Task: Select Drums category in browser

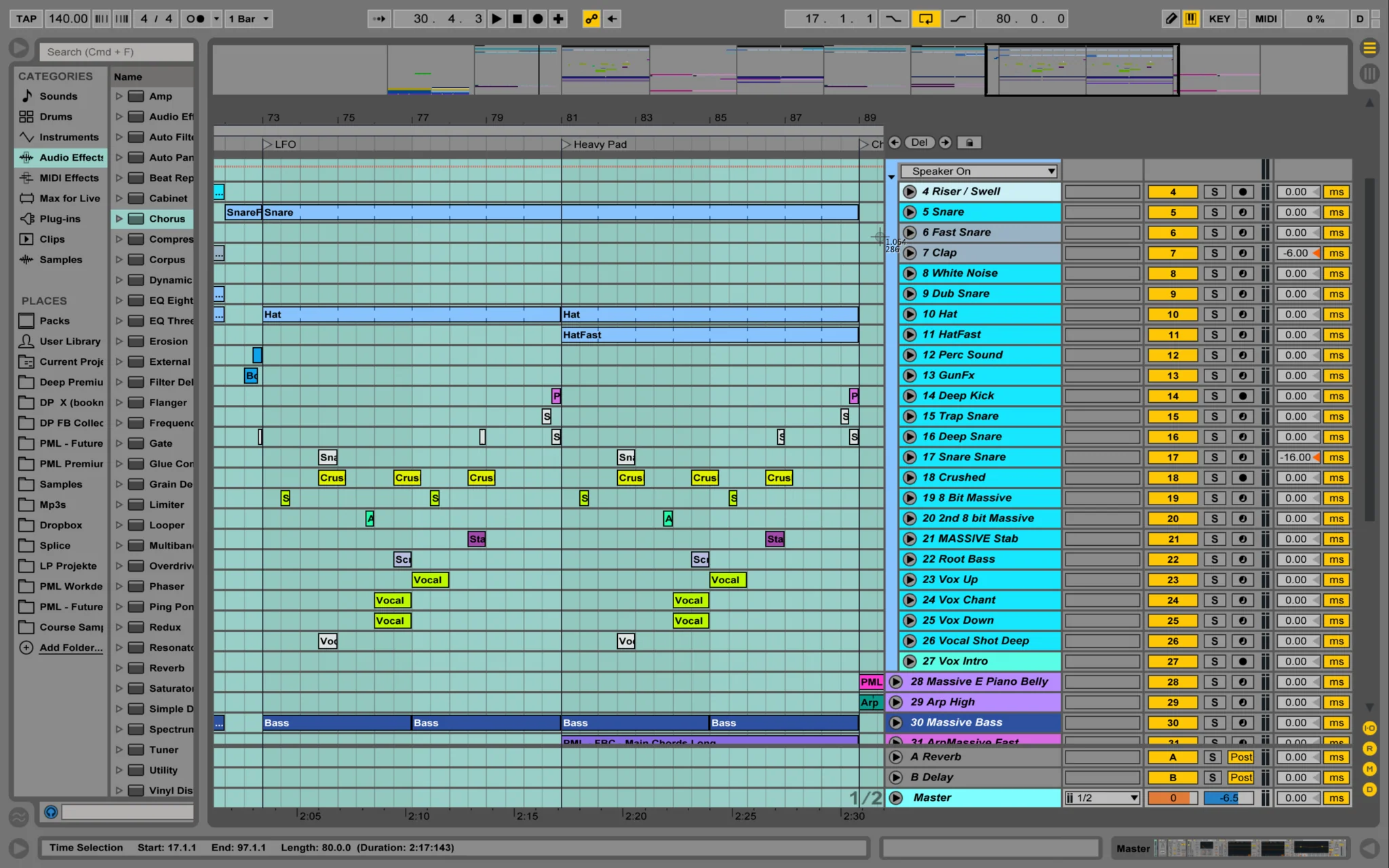Action: coord(56,117)
